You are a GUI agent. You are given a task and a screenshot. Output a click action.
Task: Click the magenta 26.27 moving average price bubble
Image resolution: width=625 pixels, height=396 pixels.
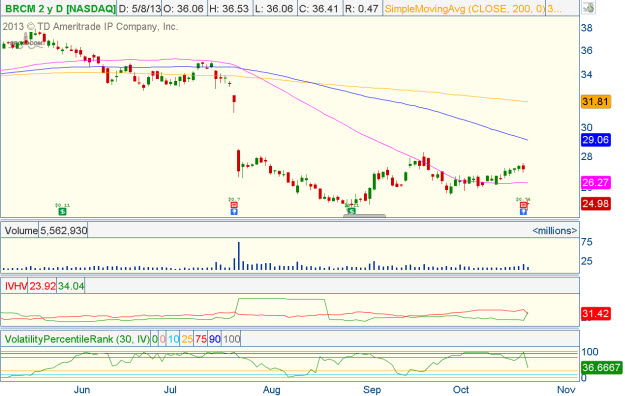click(596, 182)
